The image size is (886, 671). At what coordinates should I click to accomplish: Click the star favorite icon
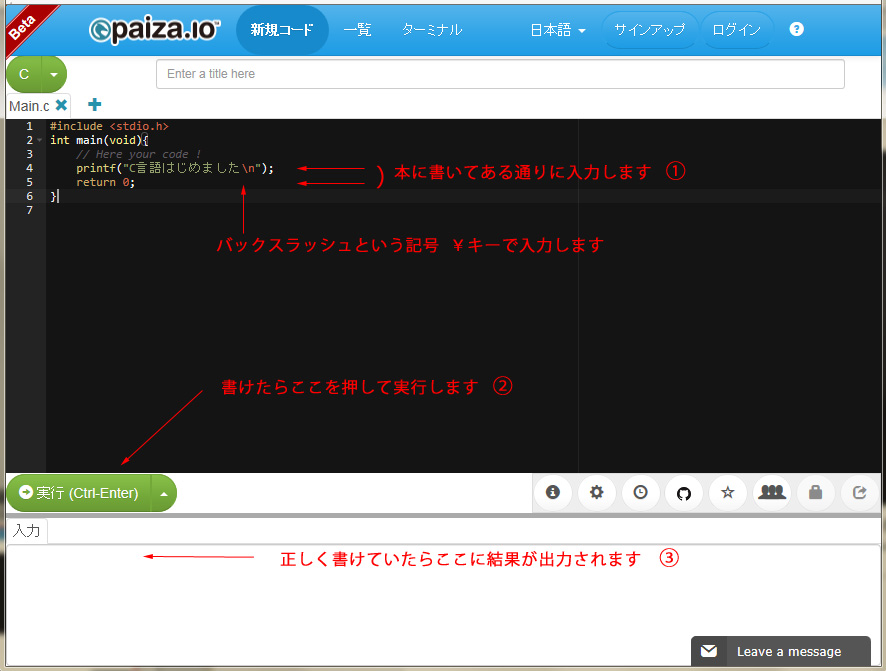click(x=728, y=493)
